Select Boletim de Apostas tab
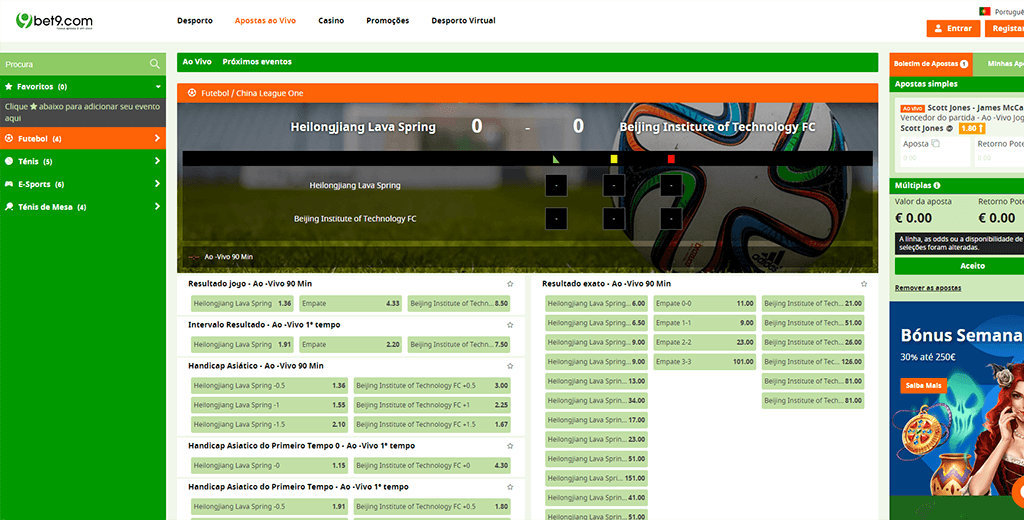Screen dimensions: 1024x520 click(931, 64)
